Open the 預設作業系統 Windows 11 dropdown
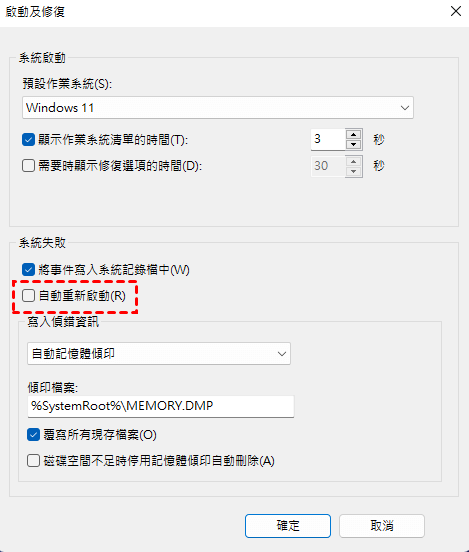Image resolution: width=469 pixels, height=552 pixels. (x=218, y=108)
